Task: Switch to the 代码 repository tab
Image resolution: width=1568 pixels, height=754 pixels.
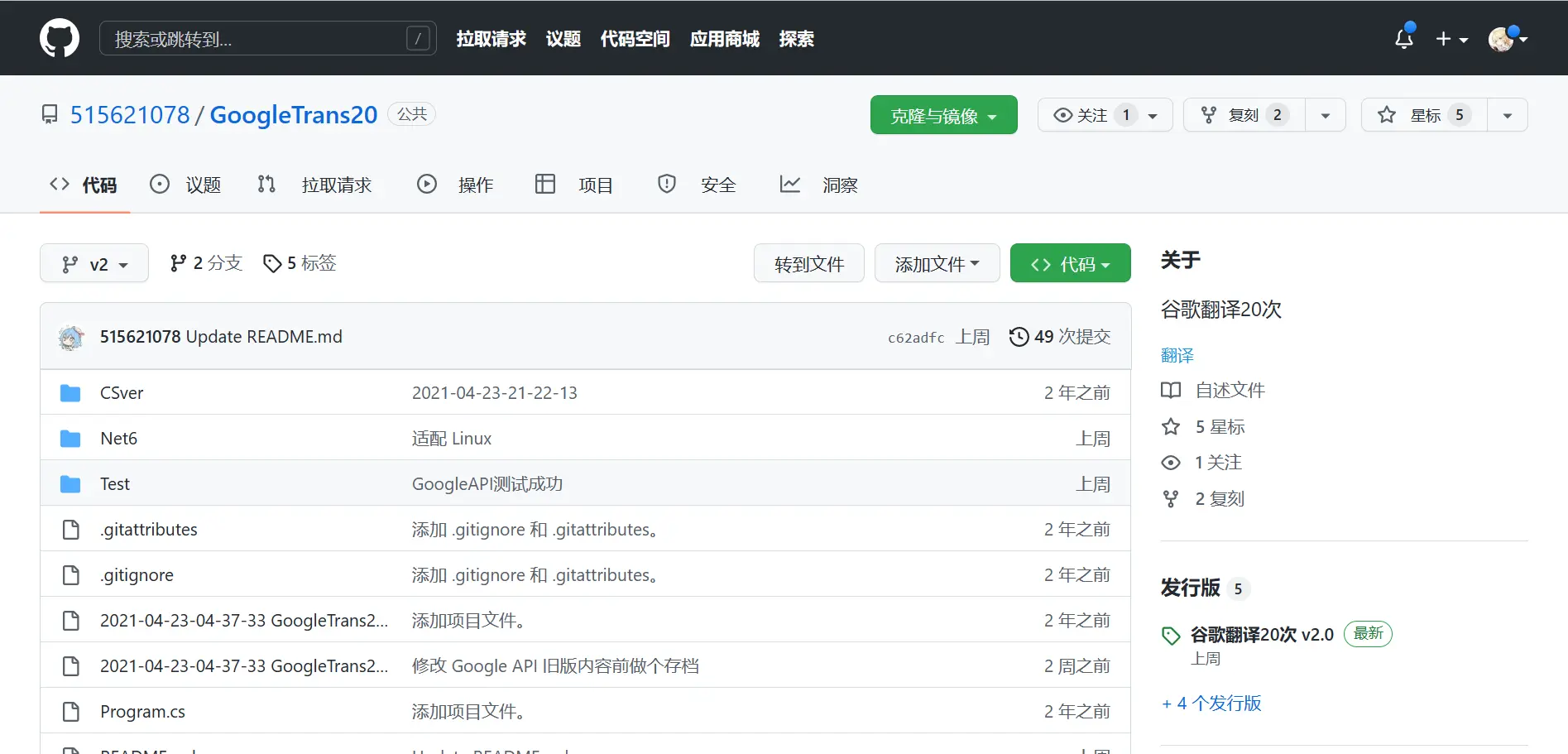Action: 84,185
